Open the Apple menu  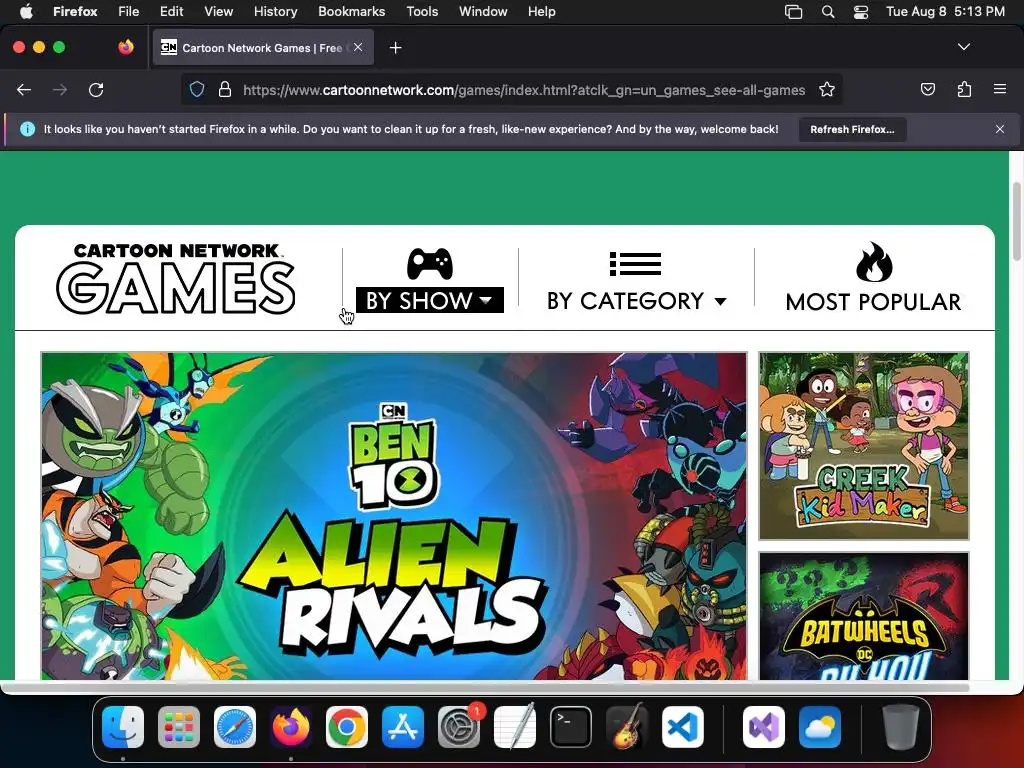26,11
